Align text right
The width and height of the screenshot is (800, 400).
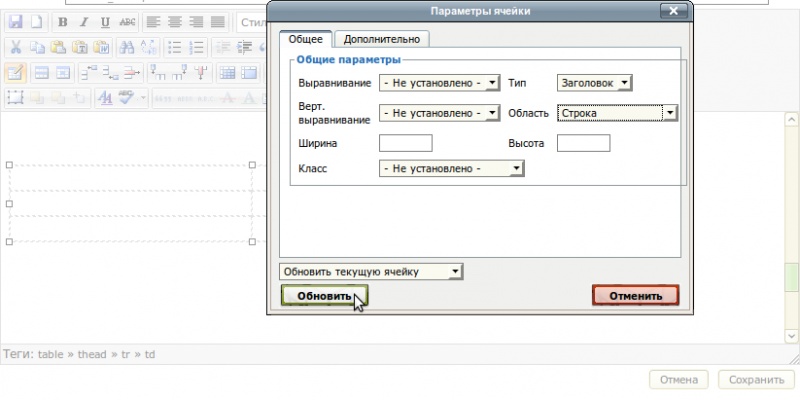[196, 22]
